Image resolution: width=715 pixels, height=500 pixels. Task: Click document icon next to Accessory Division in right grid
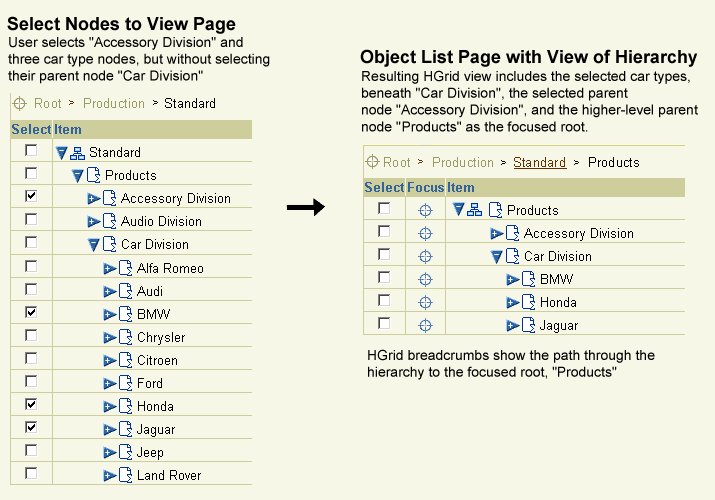coord(512,233)
